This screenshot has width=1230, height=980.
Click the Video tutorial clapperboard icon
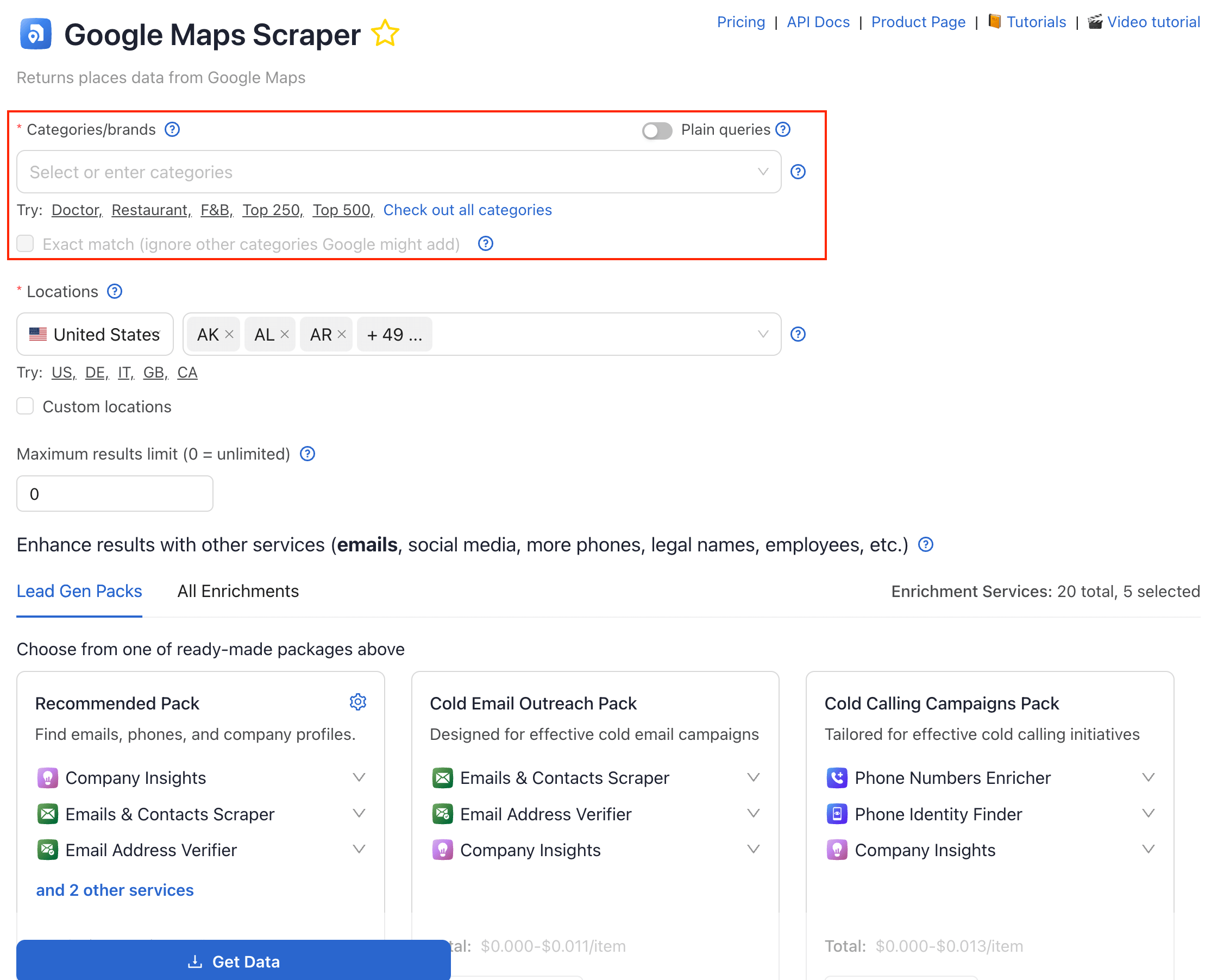[1095, 22]
